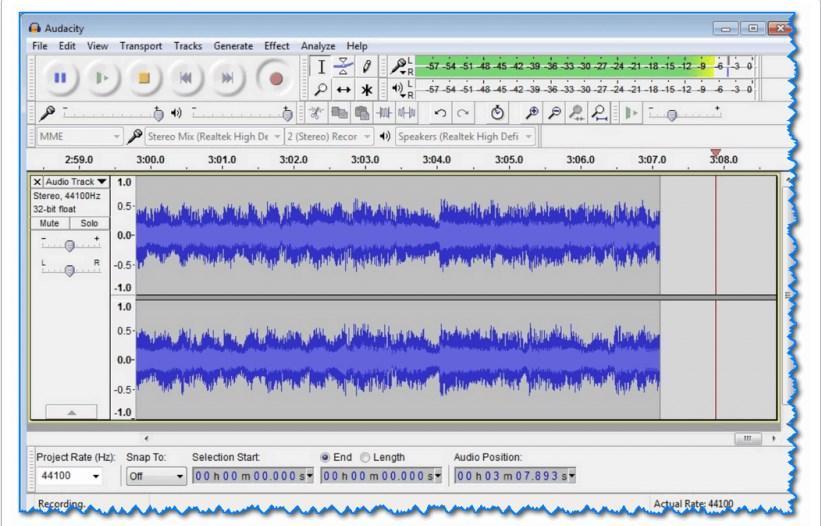Screen dimensions: 821x526
Task: Click the playback volume slider knob
Action: click(287, 114)
